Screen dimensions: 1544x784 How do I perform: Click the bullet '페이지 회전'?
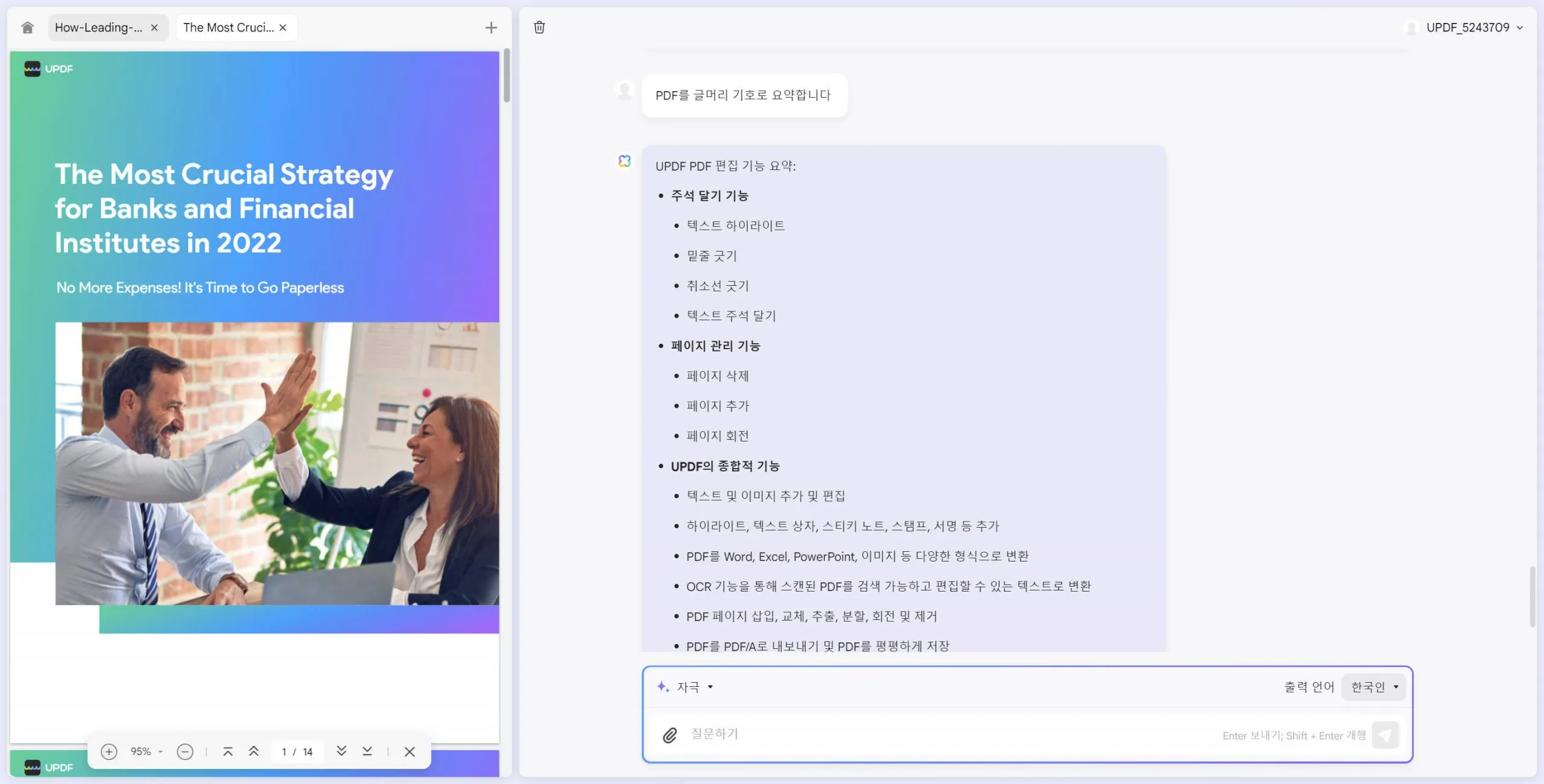click(x=718, y=435)
